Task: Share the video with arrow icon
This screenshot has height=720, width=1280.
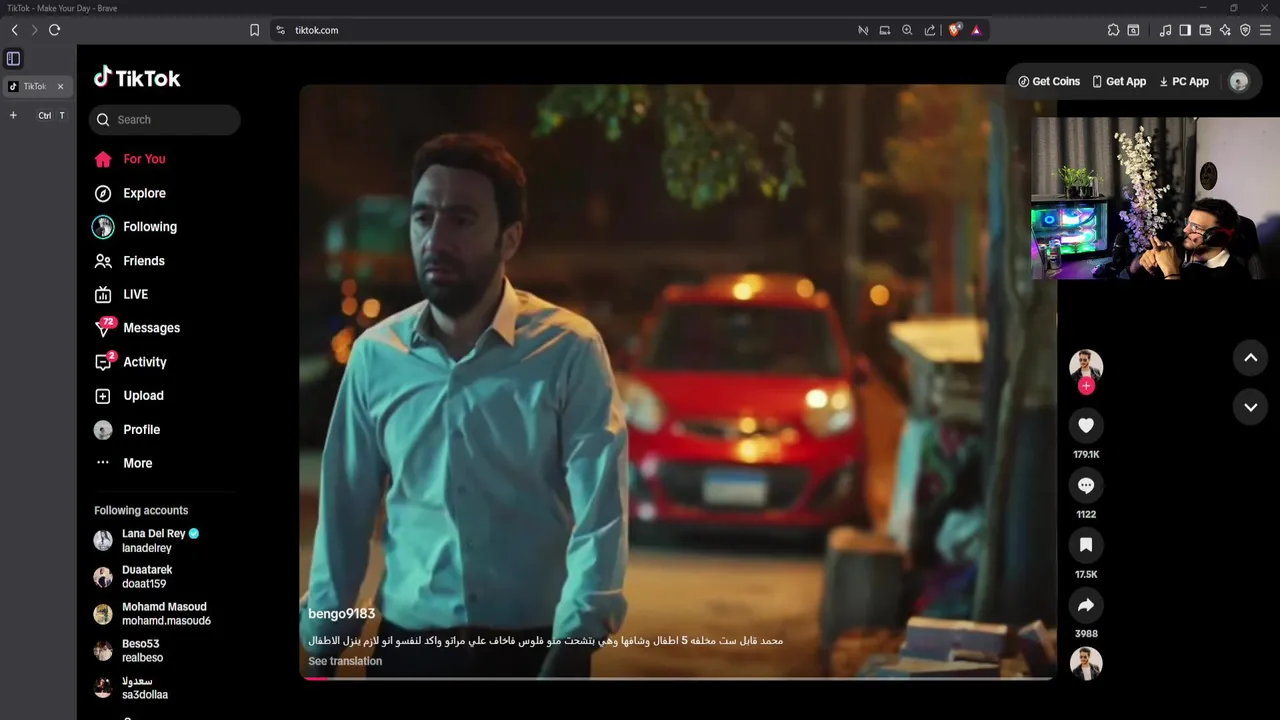Action: (1086, 605)
